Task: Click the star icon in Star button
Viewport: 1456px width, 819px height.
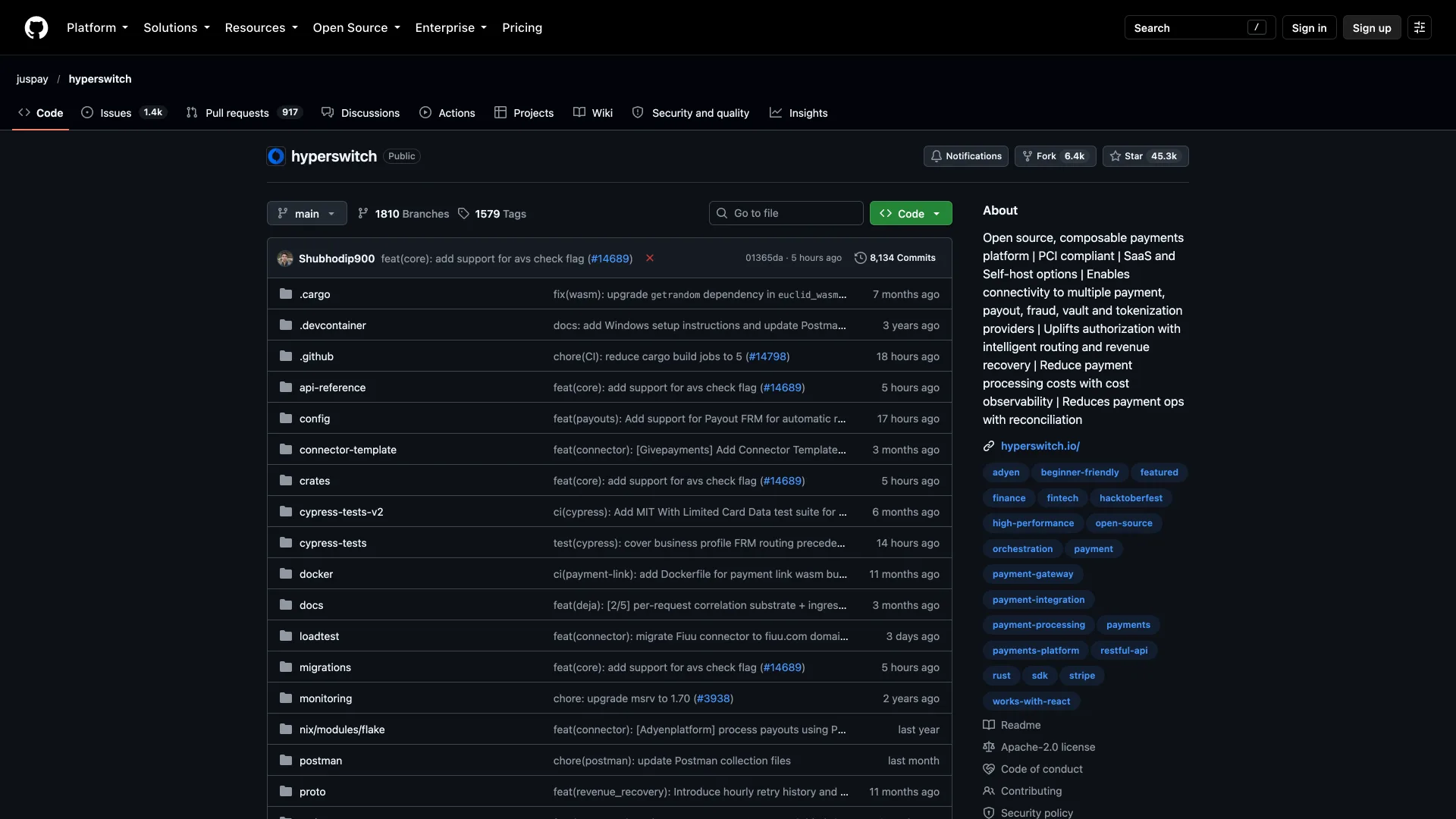Action: [x=1116, y=156]
